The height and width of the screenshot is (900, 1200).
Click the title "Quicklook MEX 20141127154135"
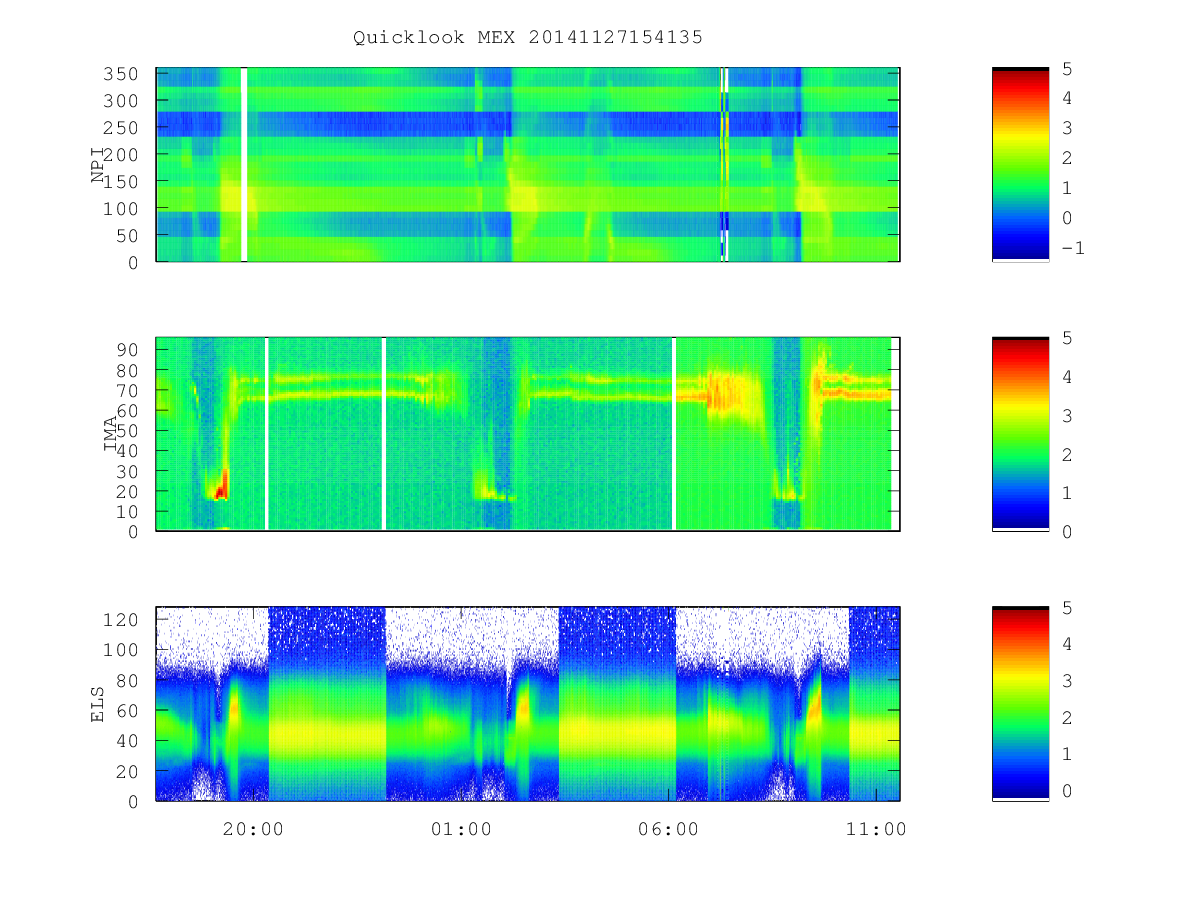(x=528, y=38)
